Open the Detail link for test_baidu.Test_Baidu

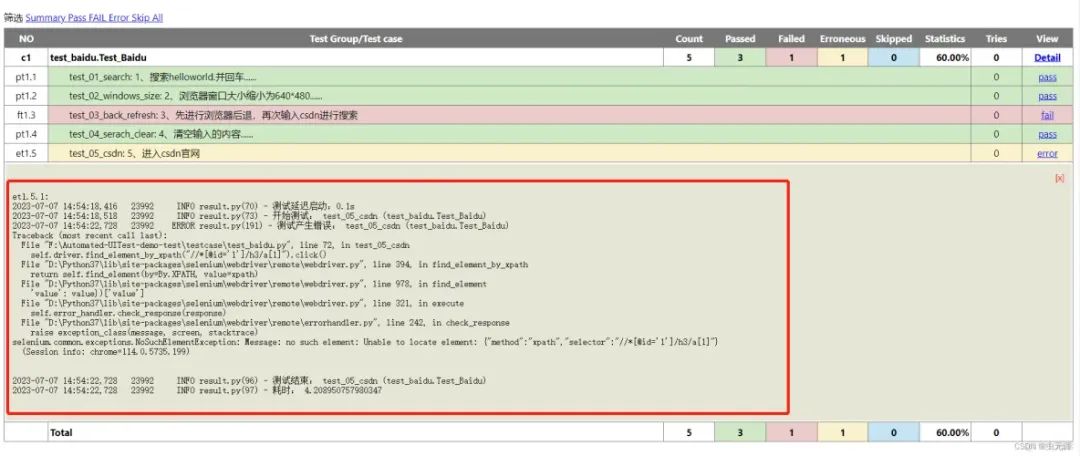click(1047, 58)
